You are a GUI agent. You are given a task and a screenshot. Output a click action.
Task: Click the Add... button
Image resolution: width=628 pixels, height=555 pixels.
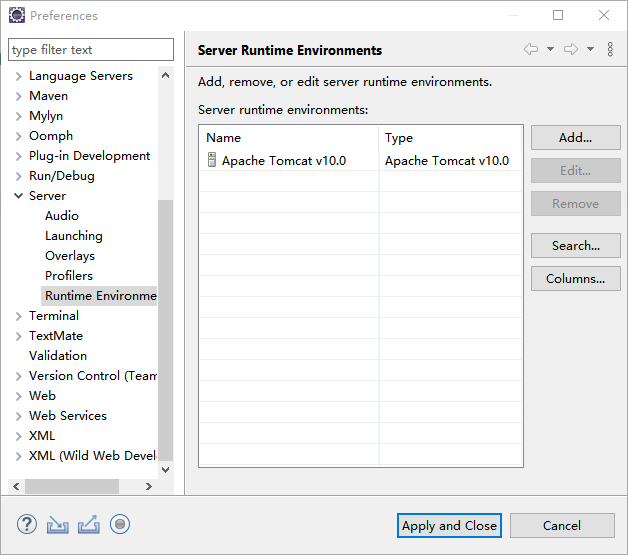(x=576, y=138)
